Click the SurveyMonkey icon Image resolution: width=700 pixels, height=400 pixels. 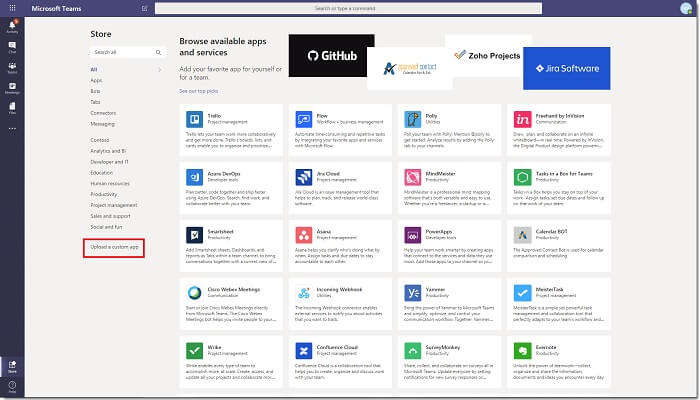coord(412,351)
